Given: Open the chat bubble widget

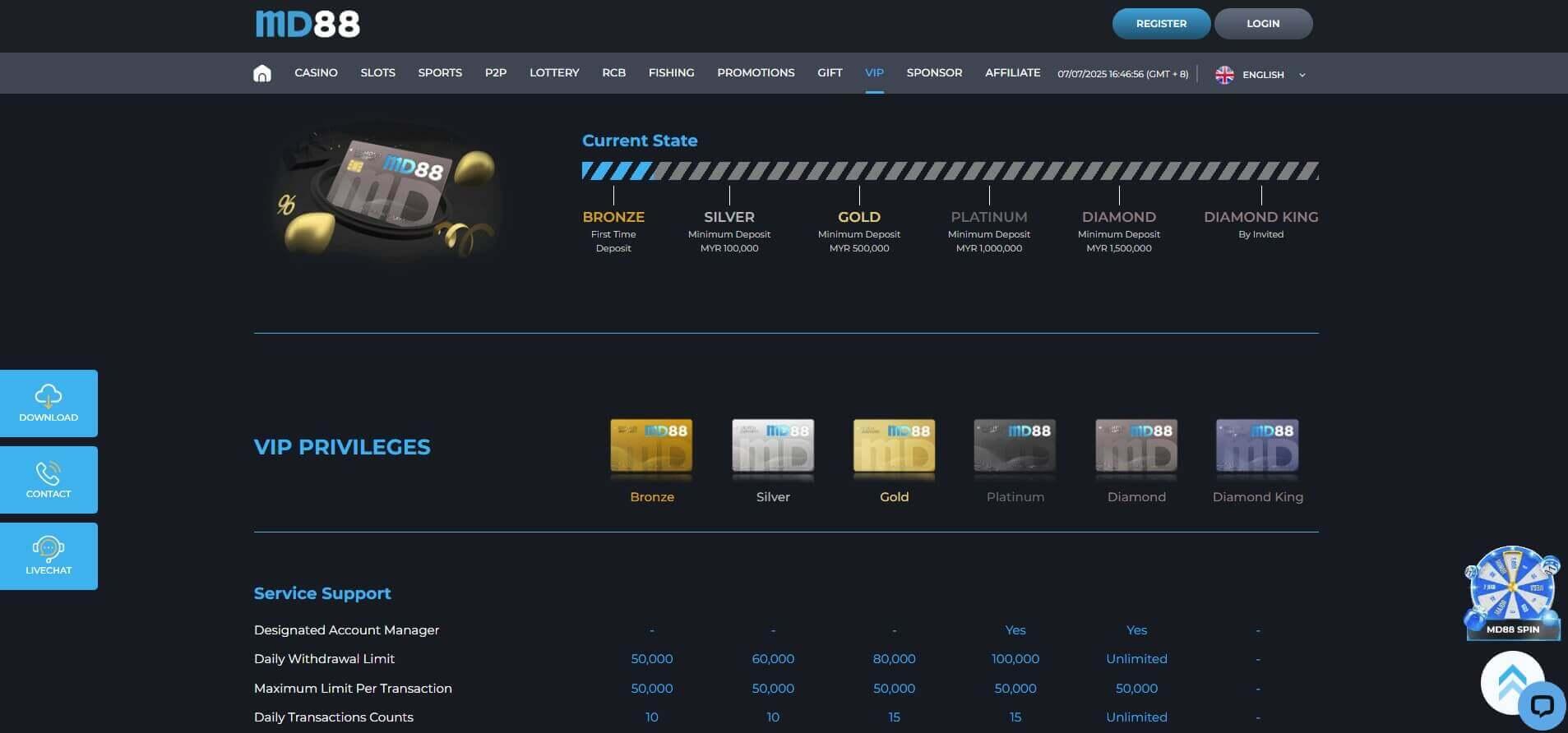Looking at the screenshot, I should [1542, 706].
